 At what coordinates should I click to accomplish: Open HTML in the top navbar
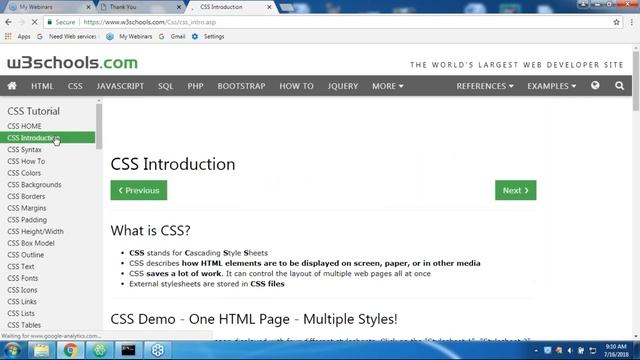coord(42,86)
